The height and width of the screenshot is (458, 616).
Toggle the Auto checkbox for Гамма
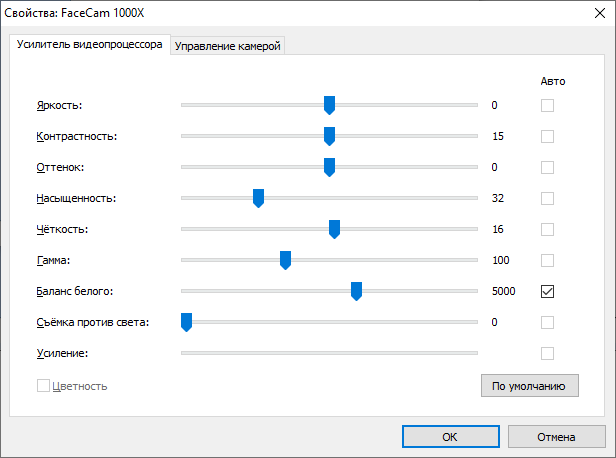point(547,261)
